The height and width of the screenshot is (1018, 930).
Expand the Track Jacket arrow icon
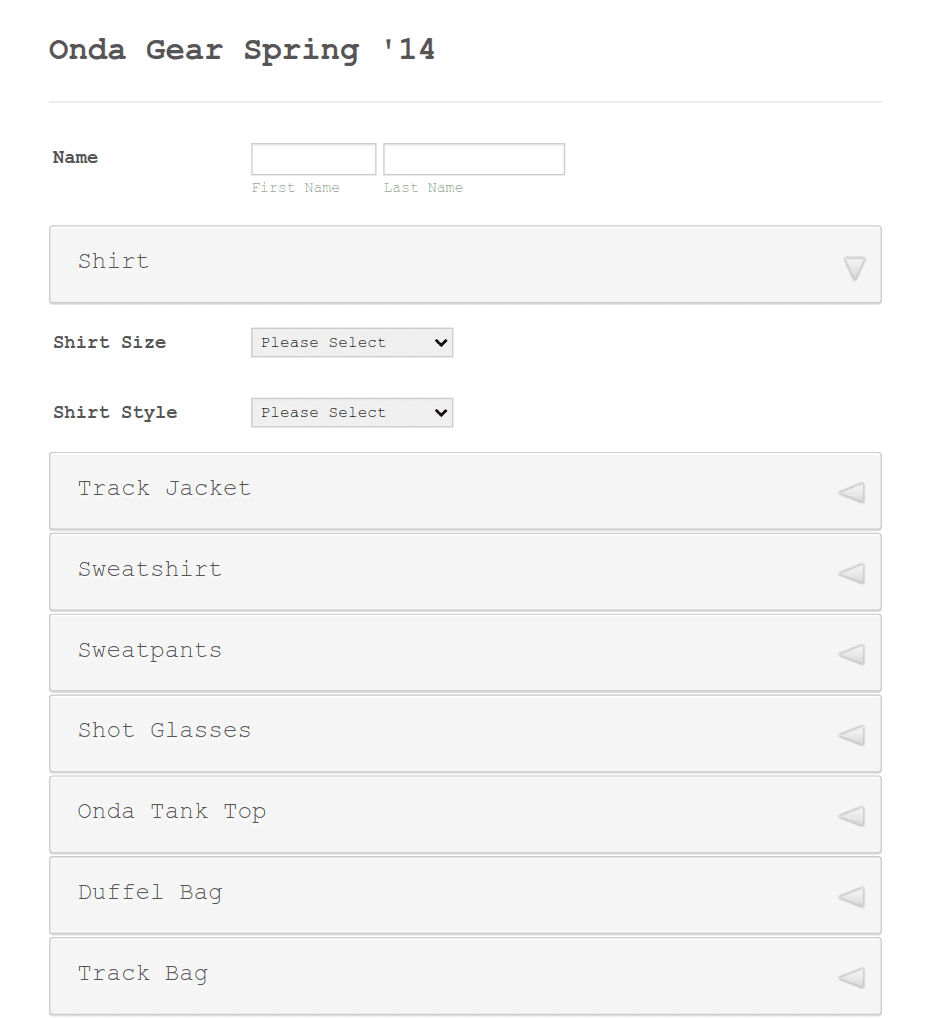click(x=851, y=493)
